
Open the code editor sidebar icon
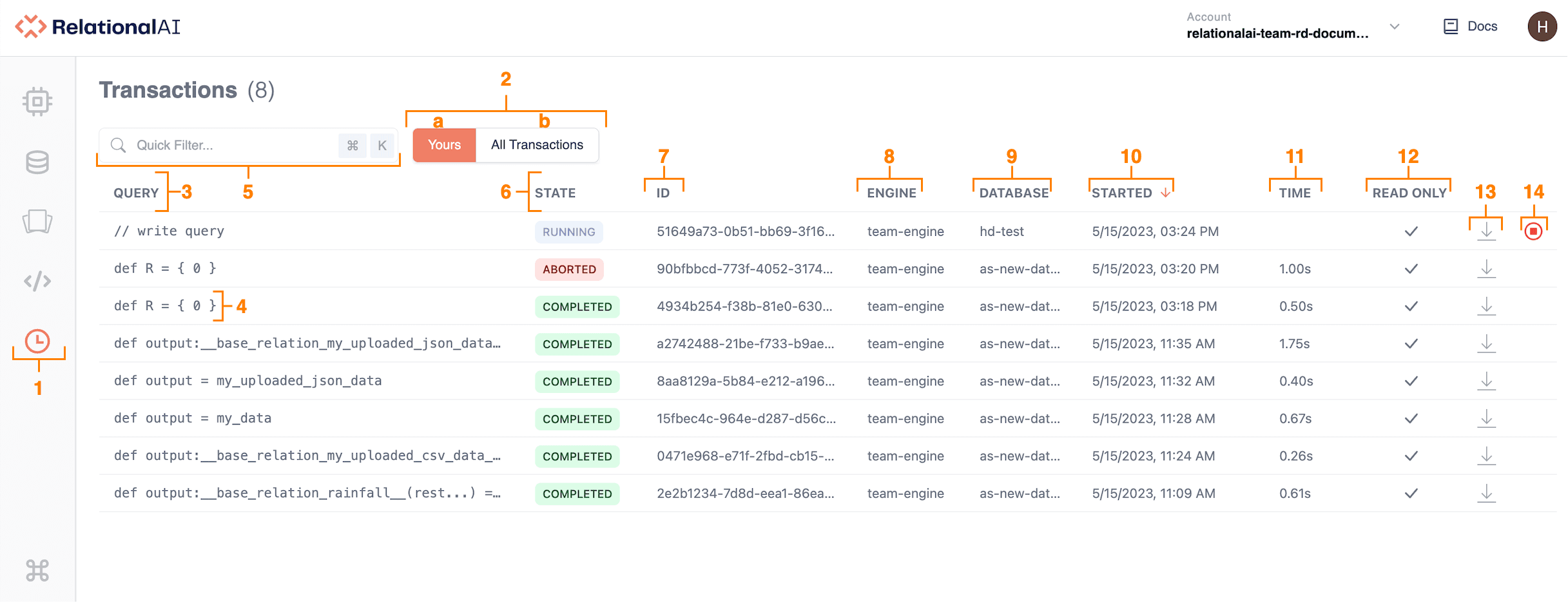37,282
